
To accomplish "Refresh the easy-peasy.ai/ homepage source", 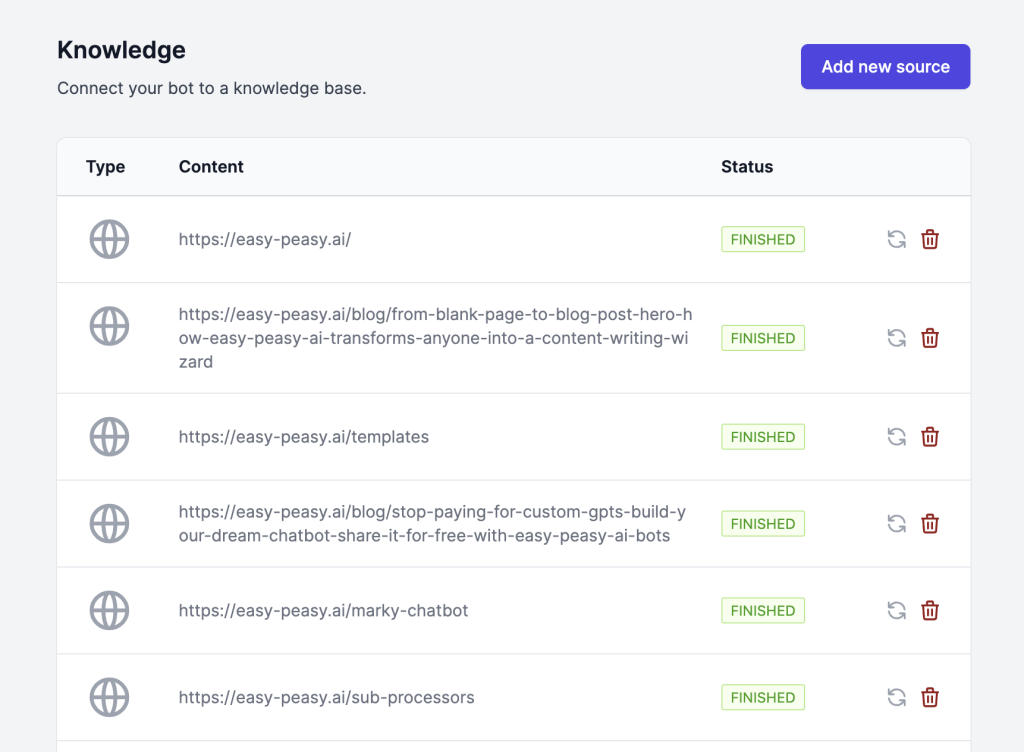I will click(x=897, y=239).
